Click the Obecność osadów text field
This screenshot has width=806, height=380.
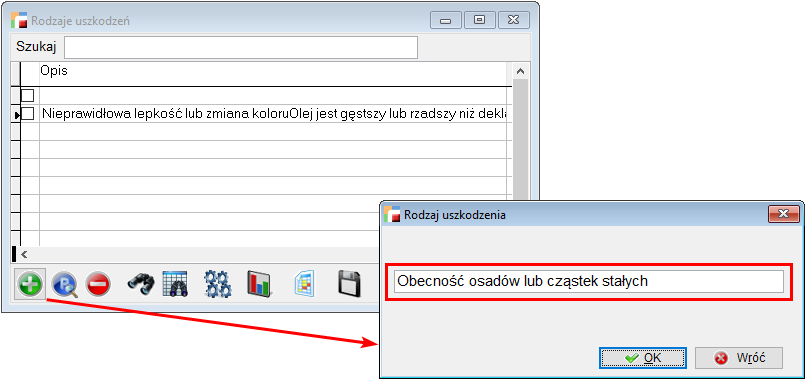589,281
